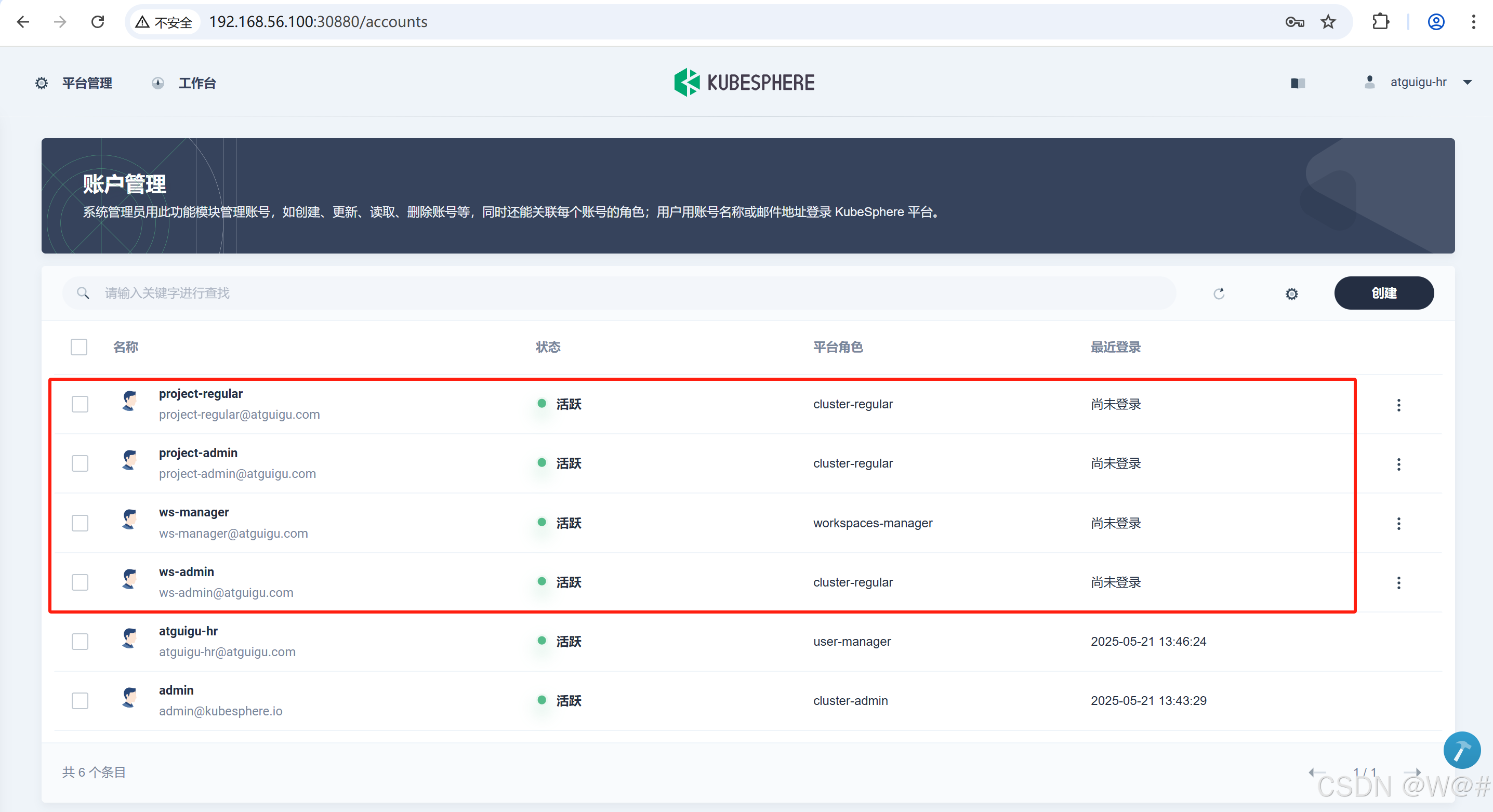
Task: Check the admin row checkbox
Action: coord(80,700)
